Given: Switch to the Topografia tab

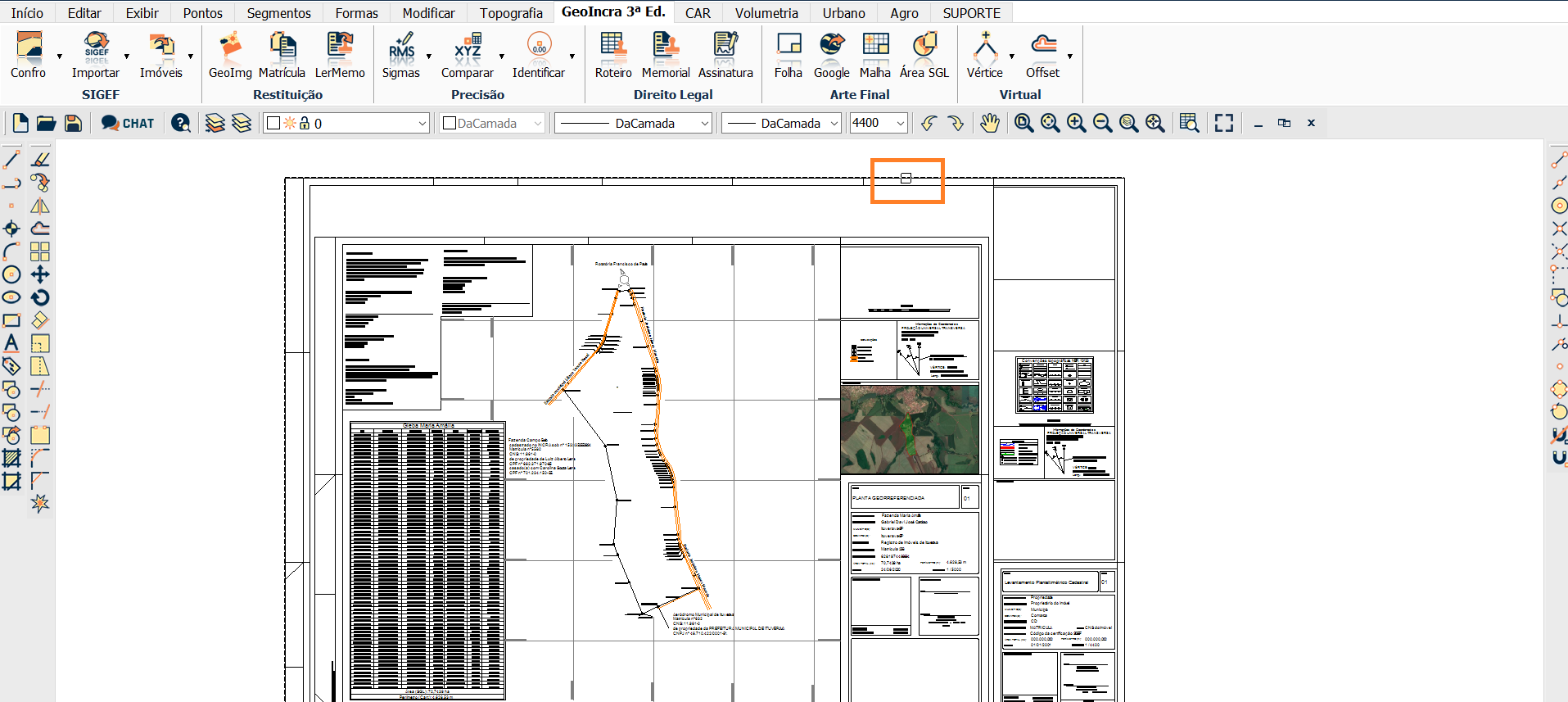Looking at the screenshot, I should click(511, 13).
